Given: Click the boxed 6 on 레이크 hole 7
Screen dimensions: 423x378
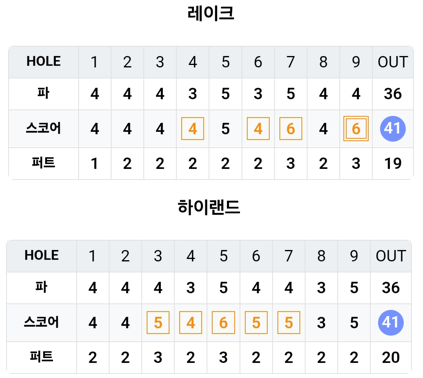Looking at the screenshot, I should point(291,129).
